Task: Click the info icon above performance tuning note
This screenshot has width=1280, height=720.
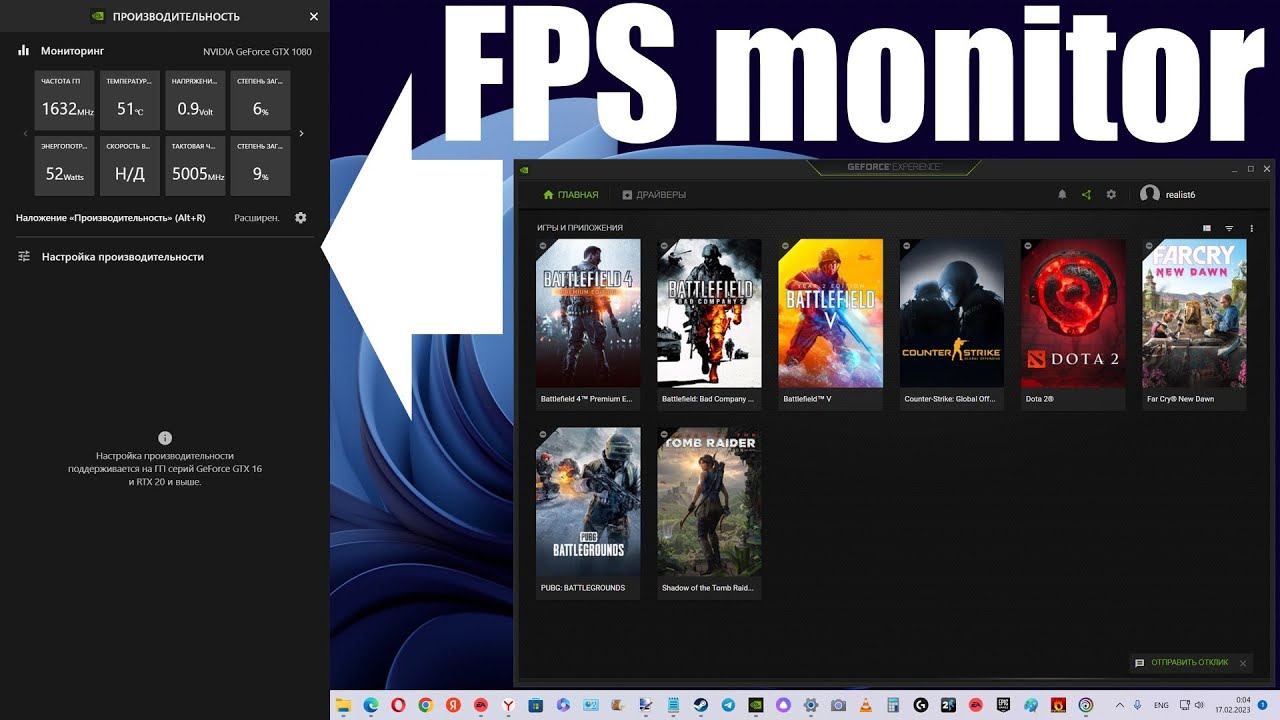Action: pyautogui.click(x=165, y=438)
